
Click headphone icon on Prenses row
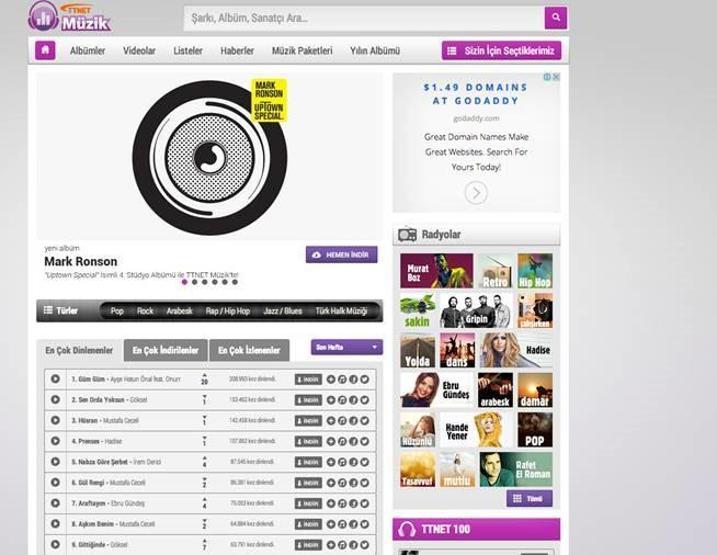click(342, 441)
